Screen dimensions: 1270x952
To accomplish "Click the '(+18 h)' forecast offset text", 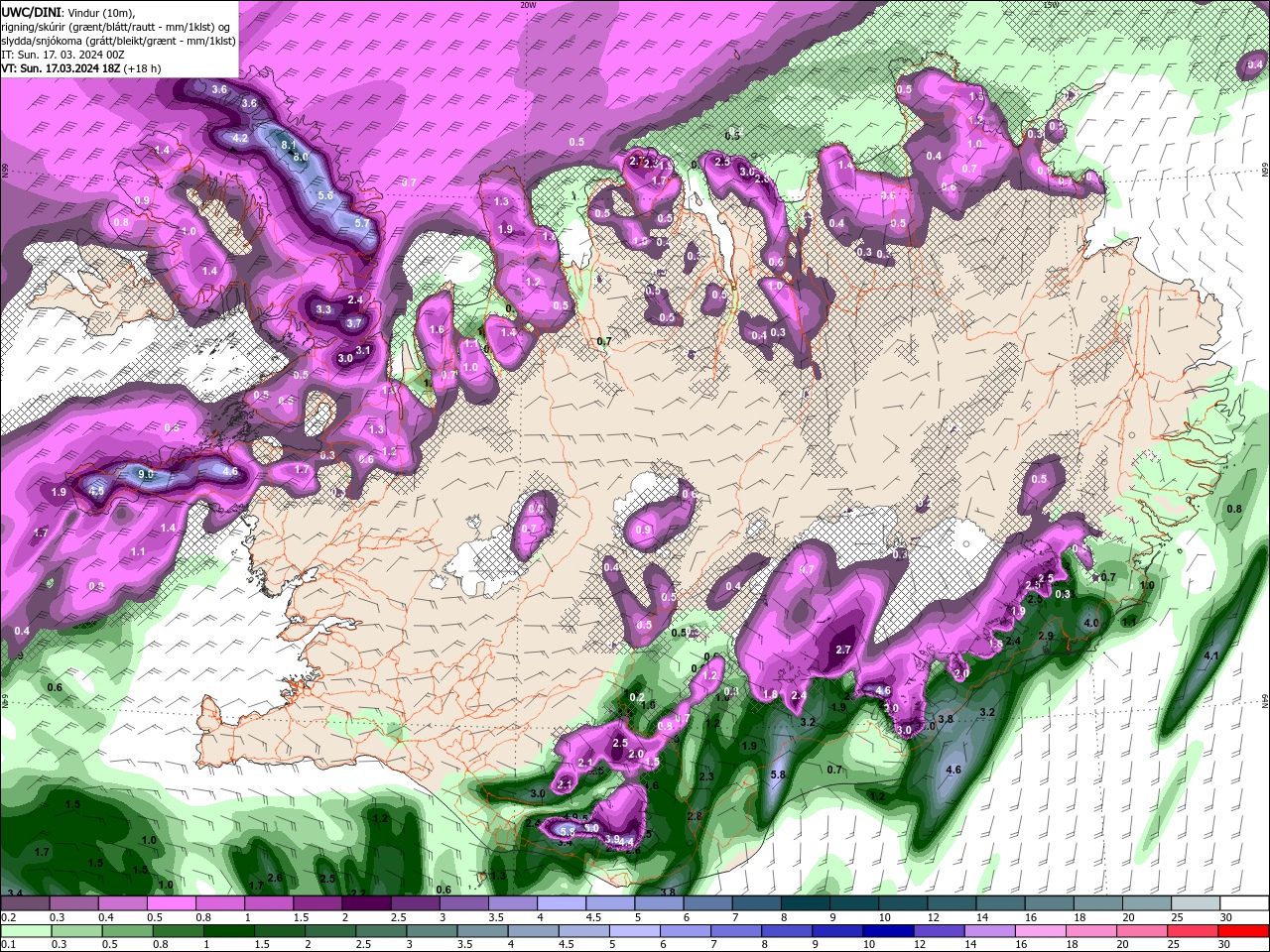I will coord(143,68).
